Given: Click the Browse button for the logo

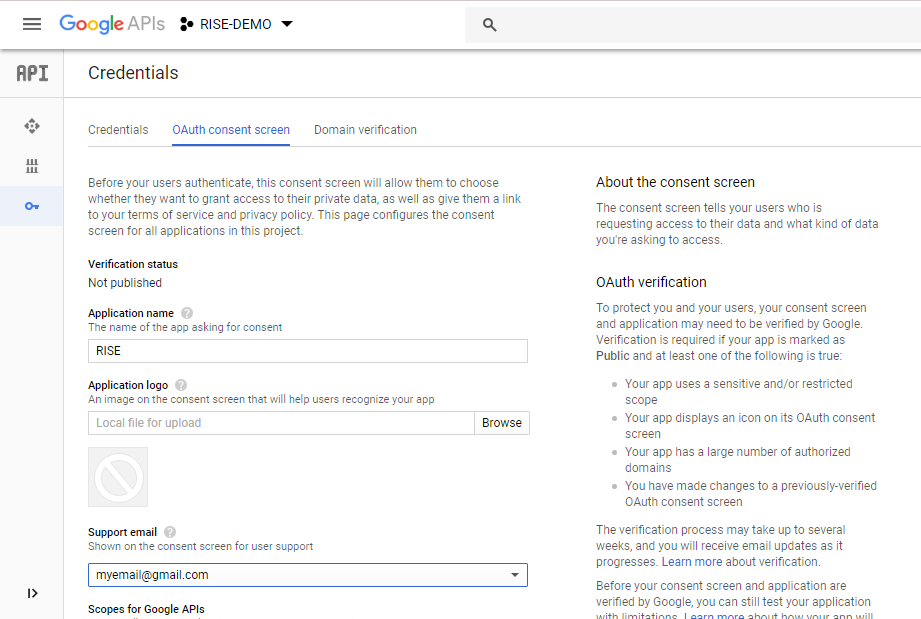Looking at the screenshot, I should (502, 423).
